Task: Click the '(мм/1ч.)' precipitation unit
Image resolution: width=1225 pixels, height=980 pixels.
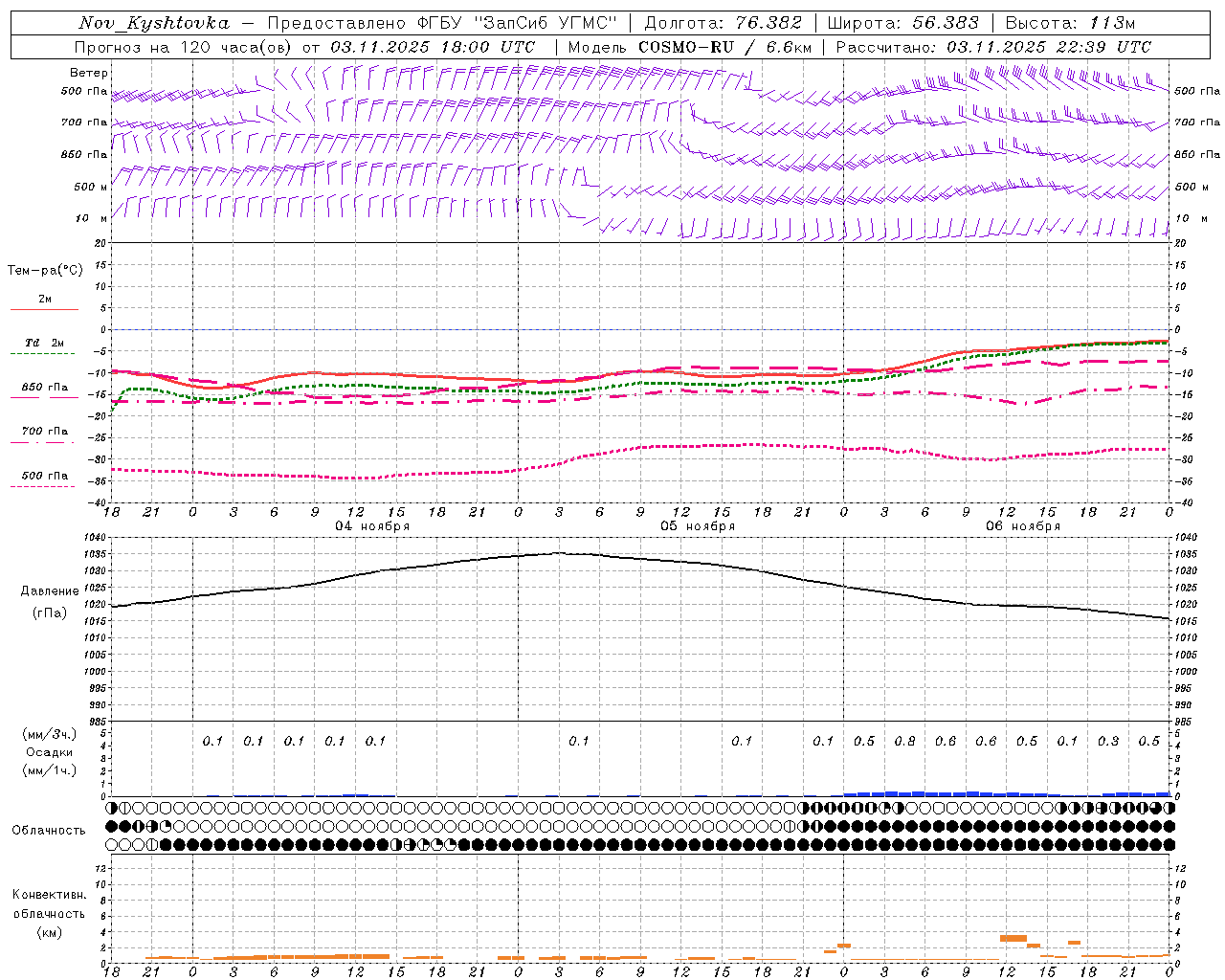Action: (50, 770)
